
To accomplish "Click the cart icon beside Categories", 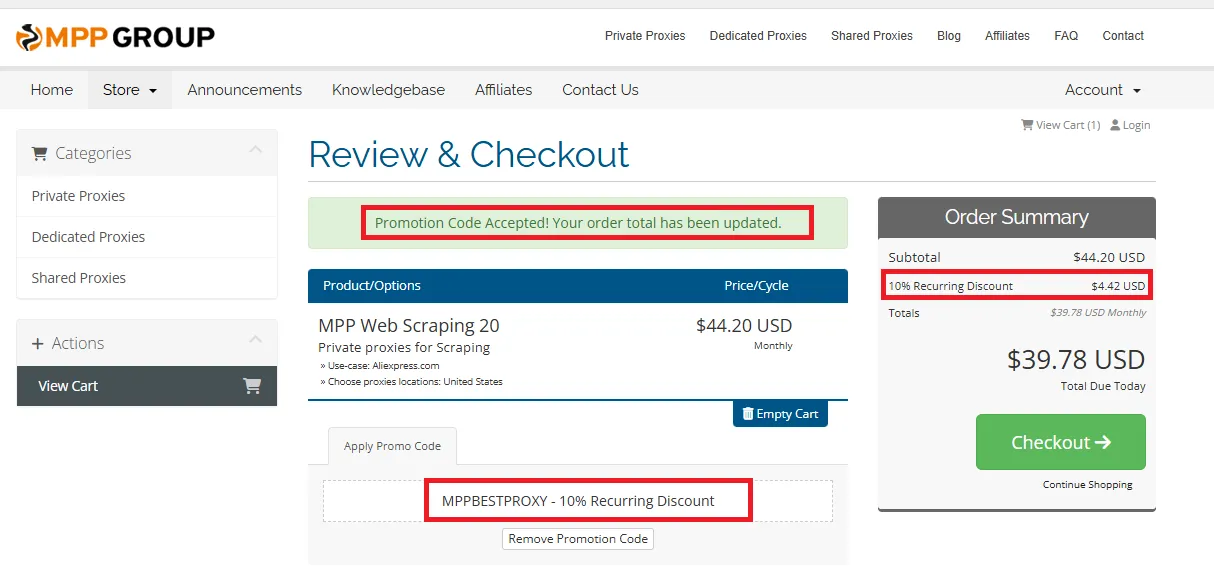I will click(x=40, y=154).
